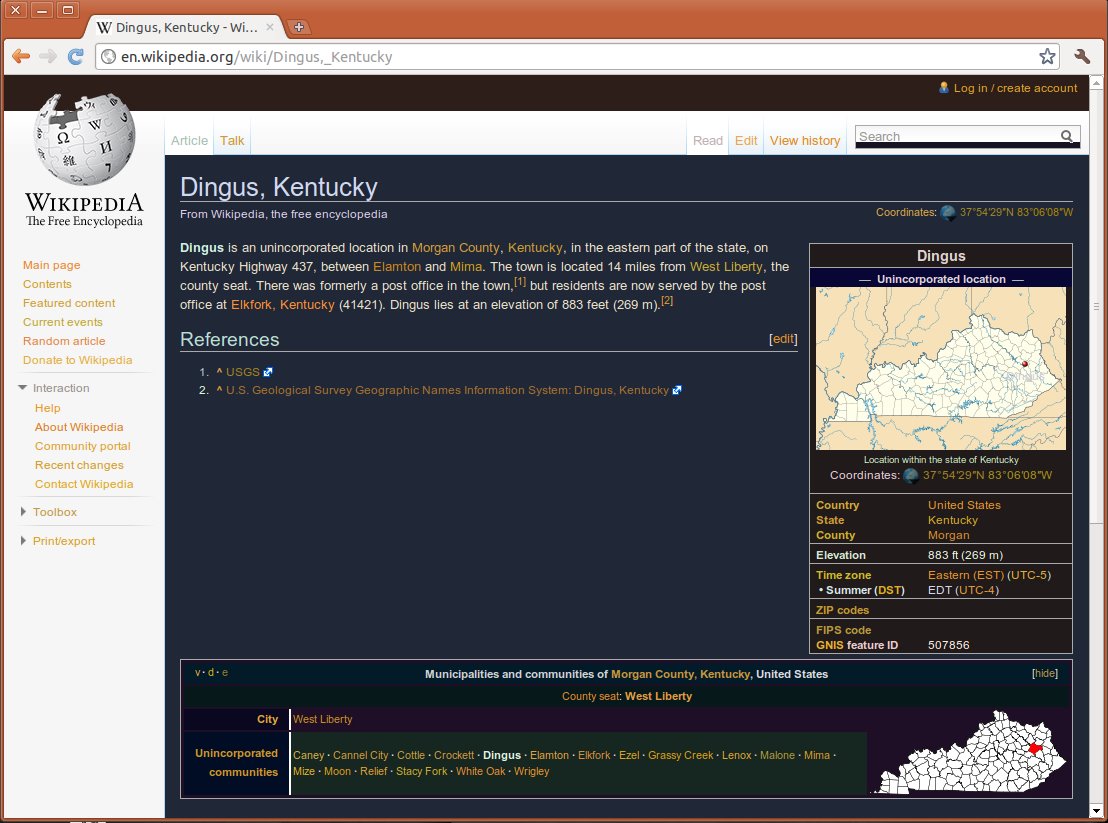Open the Eastern (EST) time zone link
The height and width of the screenshot is (823, 1108).
coord(966,575)
